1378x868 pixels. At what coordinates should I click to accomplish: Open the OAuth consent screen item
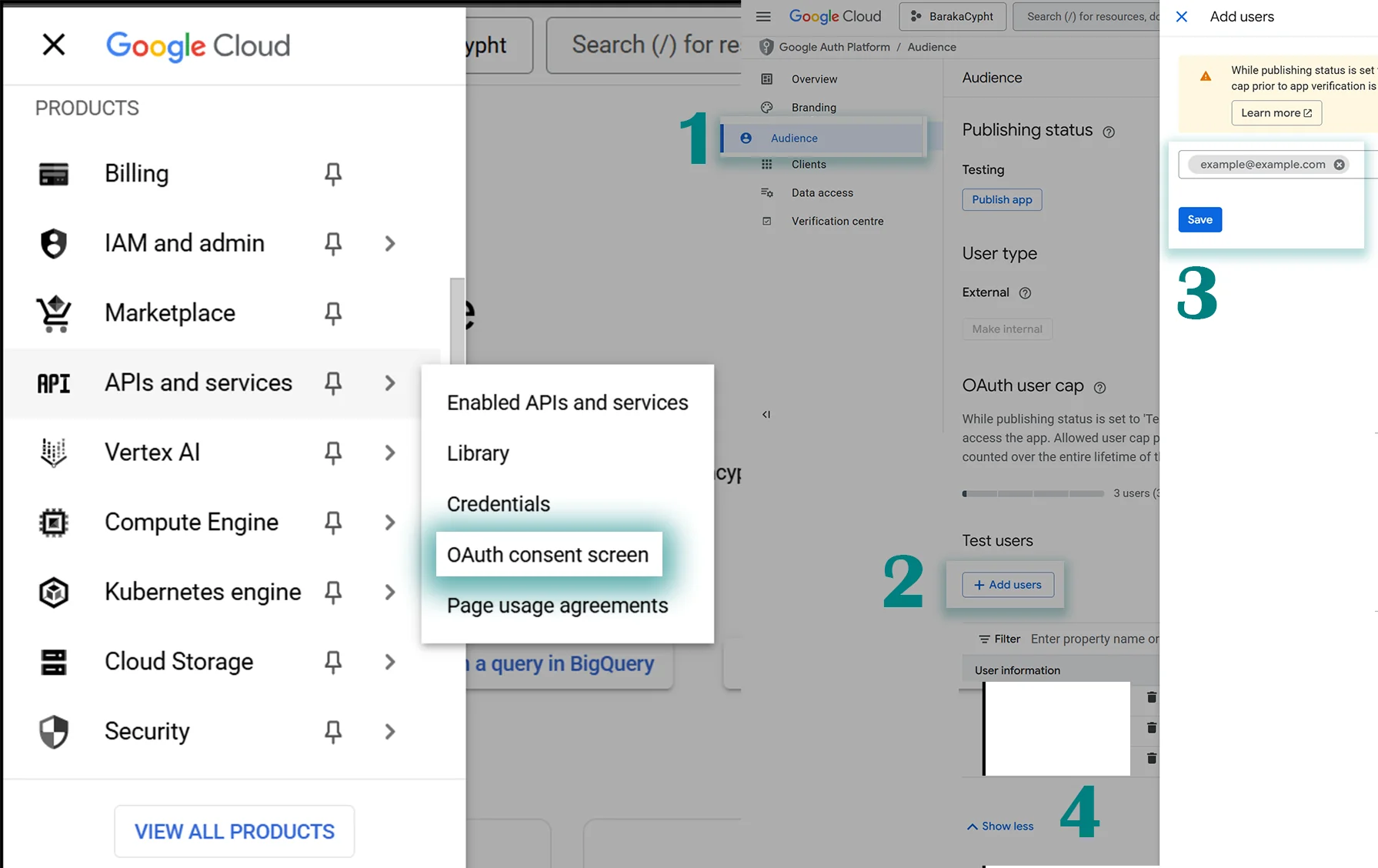click(x=549, y=554)
